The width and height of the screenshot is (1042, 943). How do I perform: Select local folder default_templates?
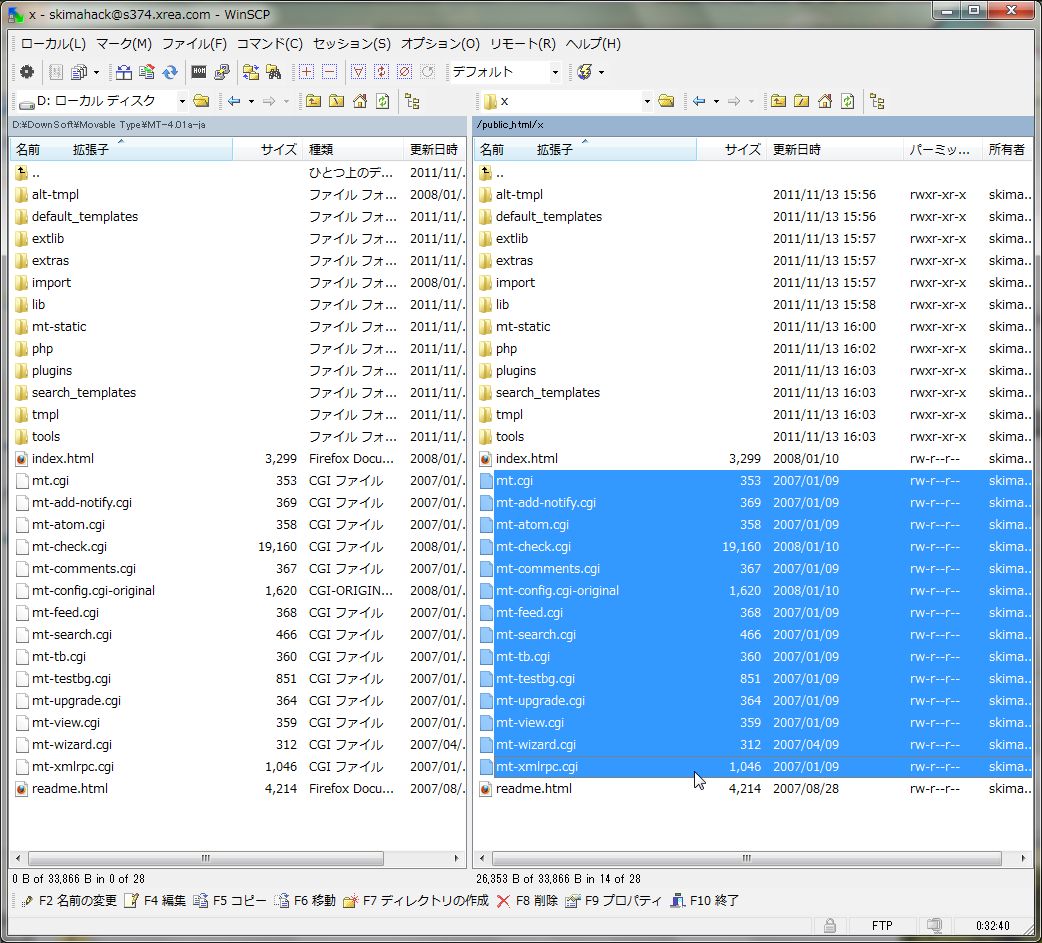[x=84, y=217]
